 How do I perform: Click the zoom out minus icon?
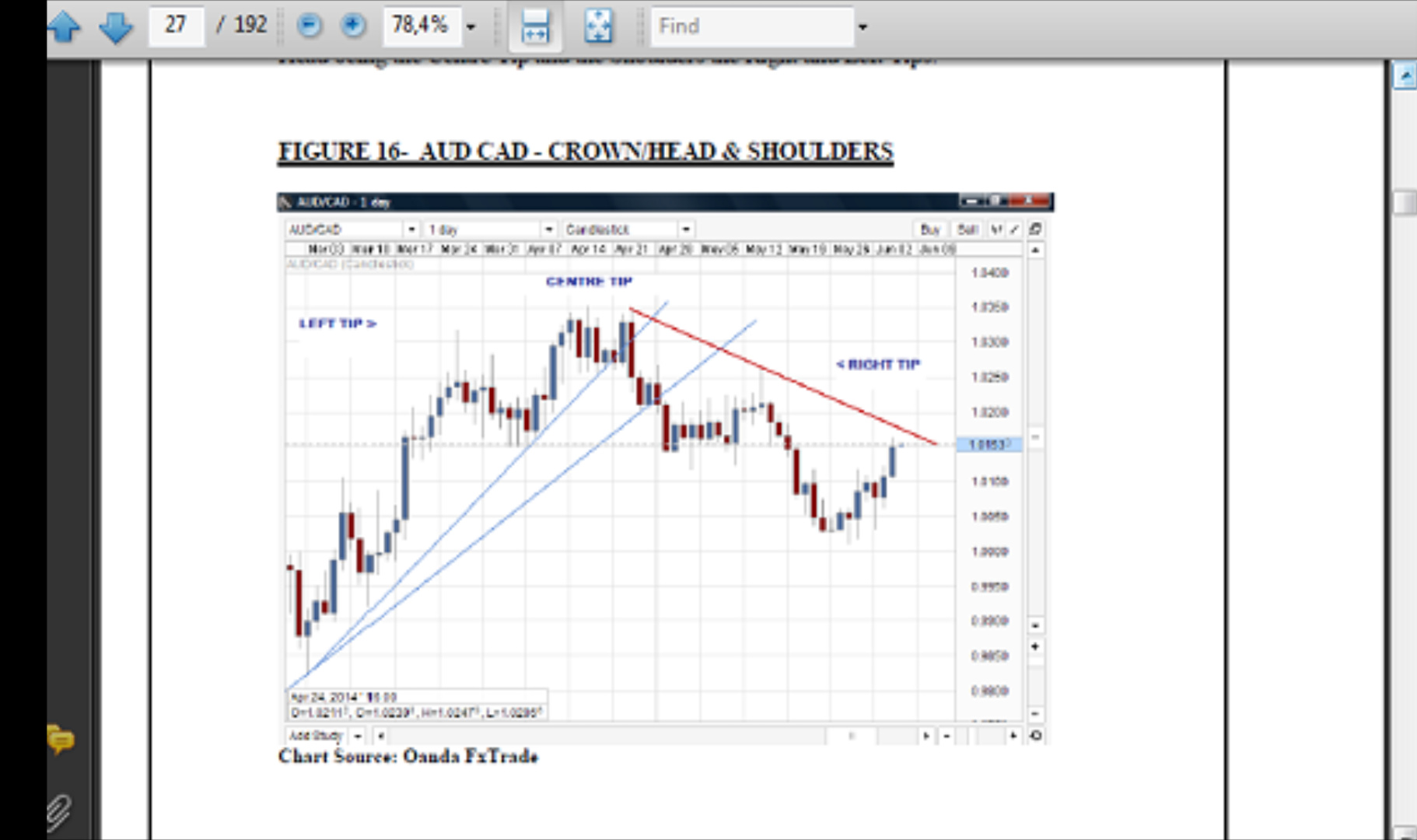click(x=309, y=26)
